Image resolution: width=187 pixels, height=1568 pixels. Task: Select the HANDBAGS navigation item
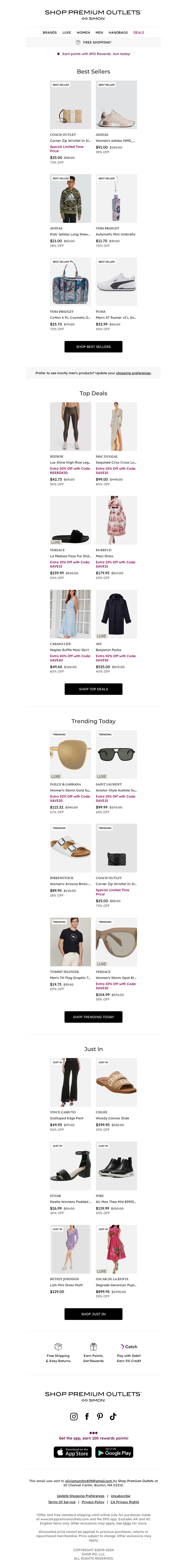coord(118,32)
